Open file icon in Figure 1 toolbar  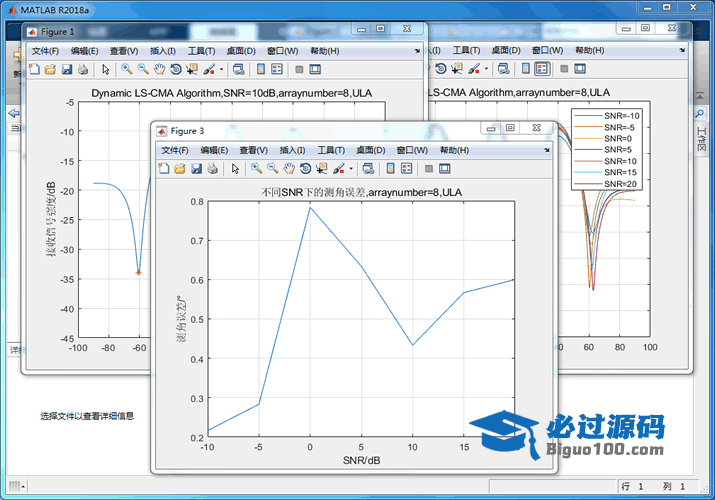(x=50, y=69)
